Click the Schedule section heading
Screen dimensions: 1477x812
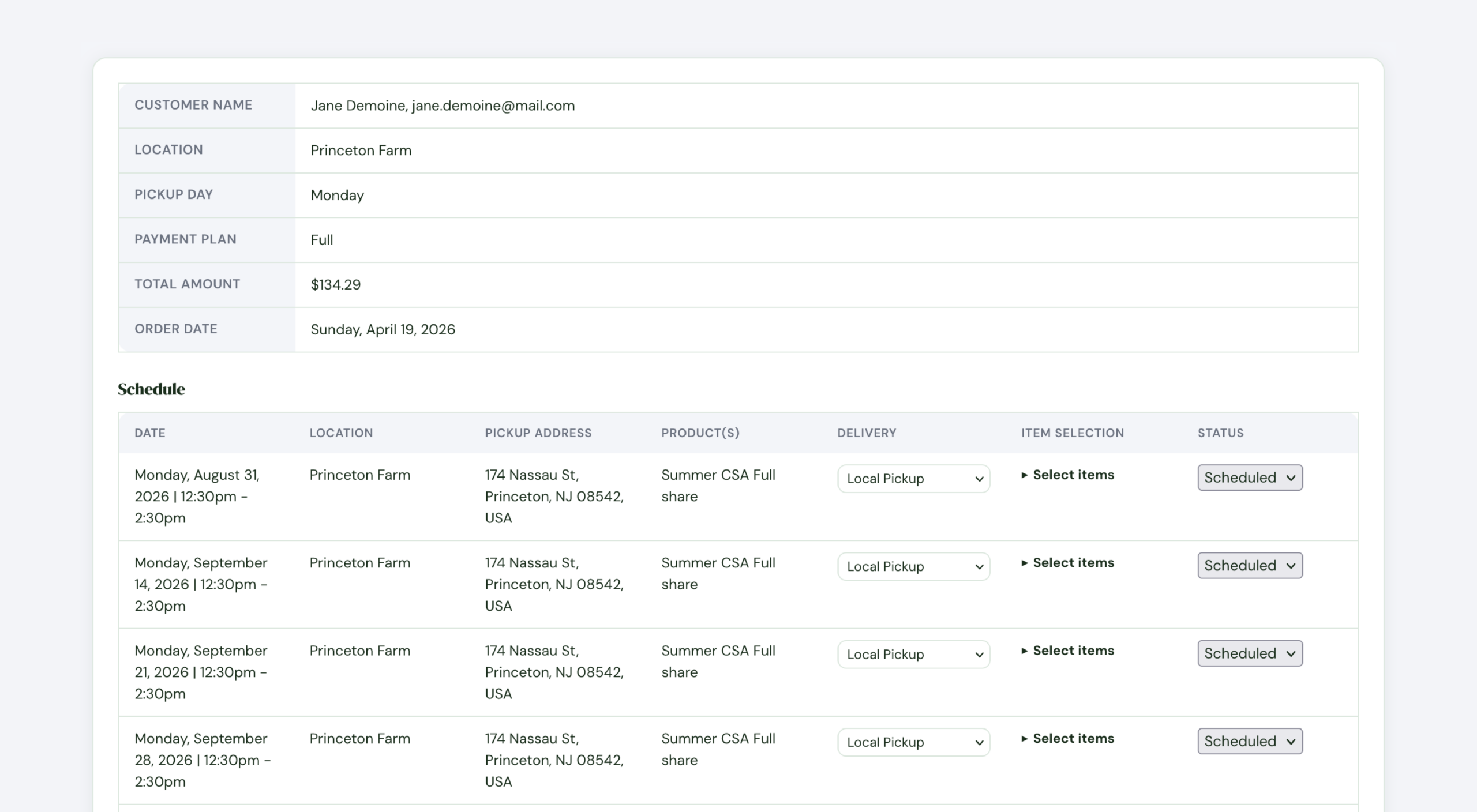click(x=151, y=389)
